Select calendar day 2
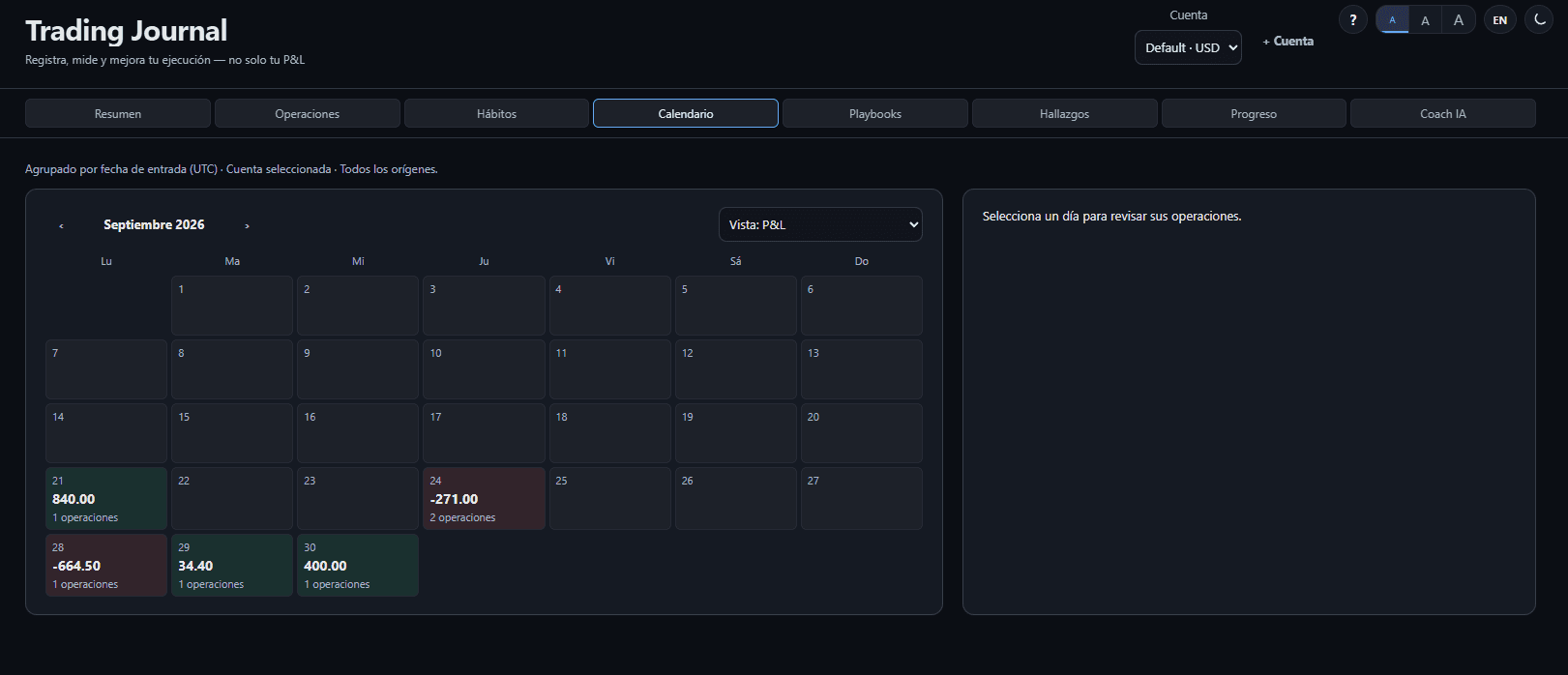 click(358, 306)
